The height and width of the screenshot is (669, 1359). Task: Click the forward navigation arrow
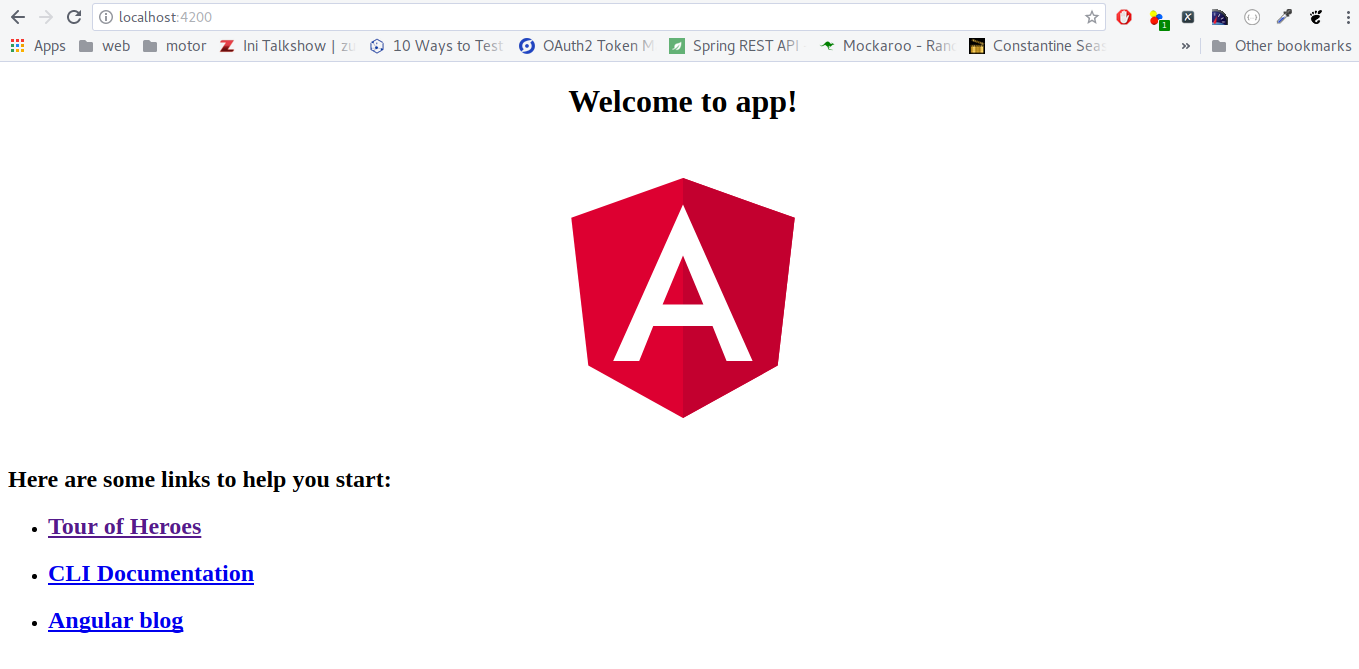pos(46,17)
